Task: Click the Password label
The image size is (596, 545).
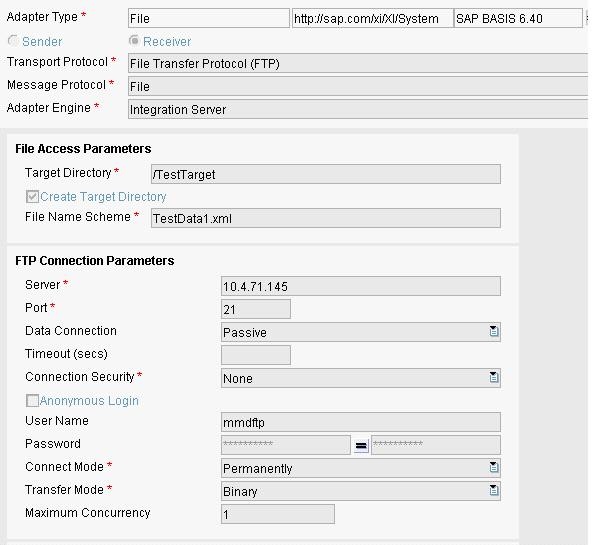Action: coord(53,444)
